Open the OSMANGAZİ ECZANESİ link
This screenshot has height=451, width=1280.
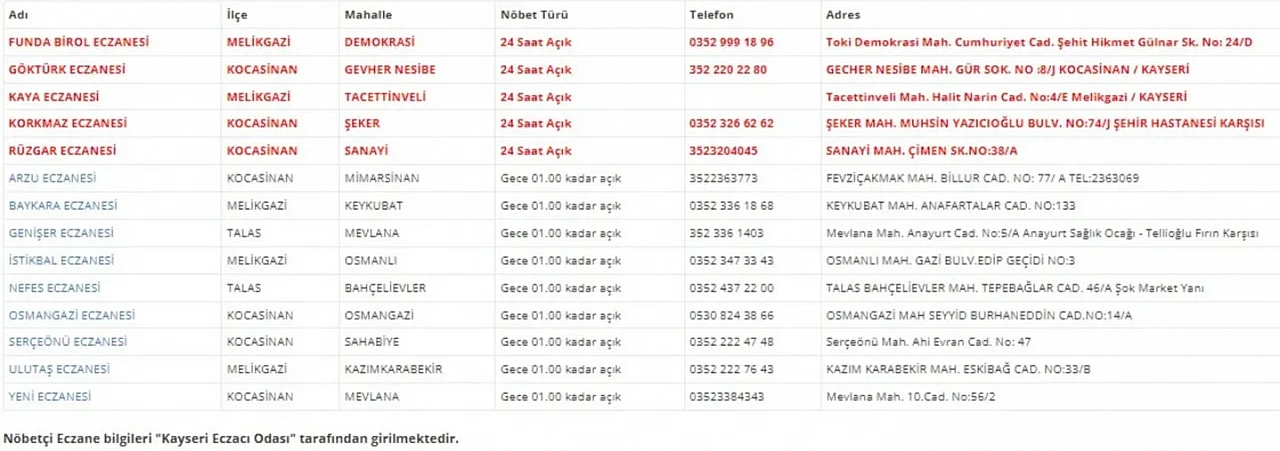click(x=71, y=315)
